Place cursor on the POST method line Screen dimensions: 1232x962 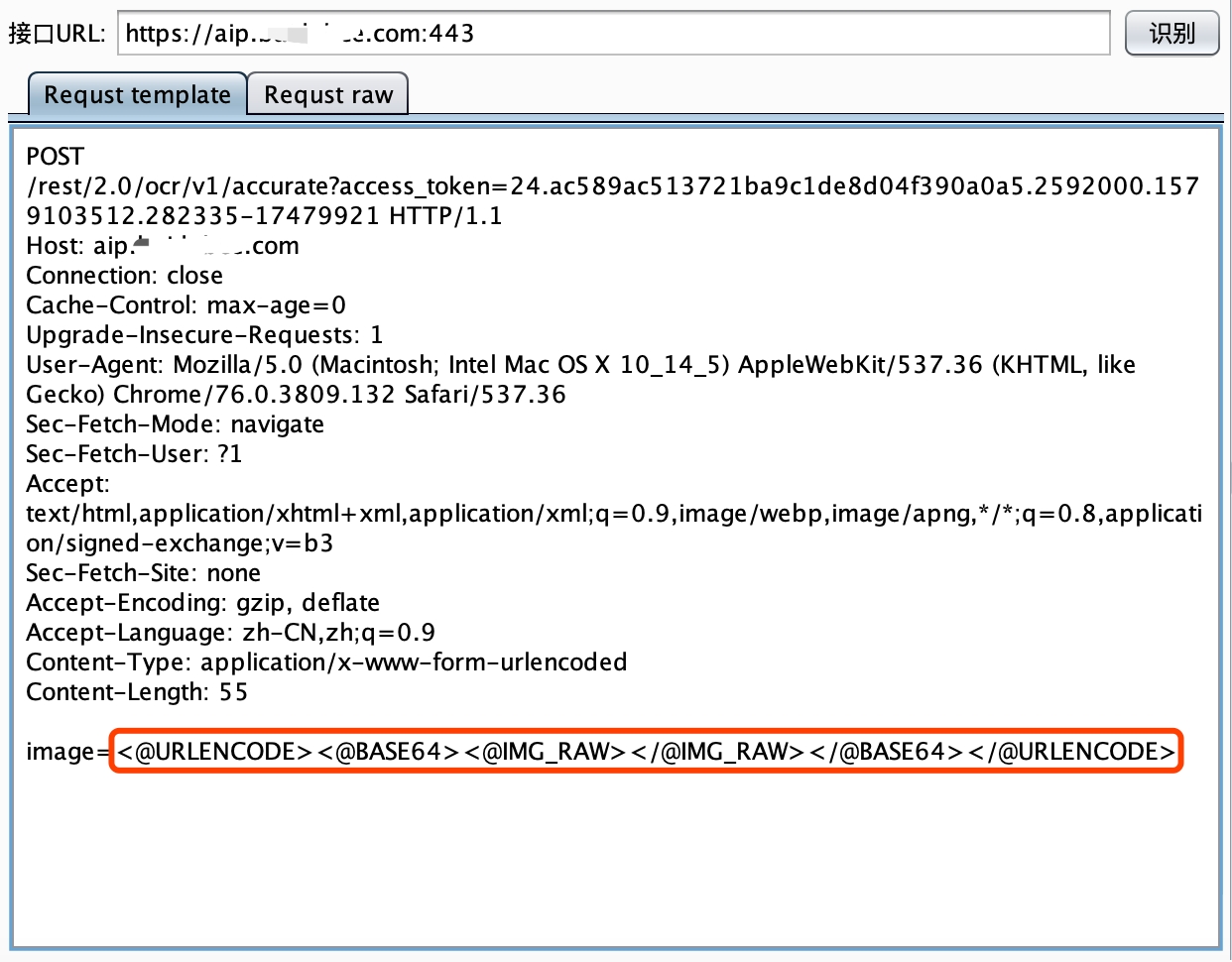(x=56, y=157)
